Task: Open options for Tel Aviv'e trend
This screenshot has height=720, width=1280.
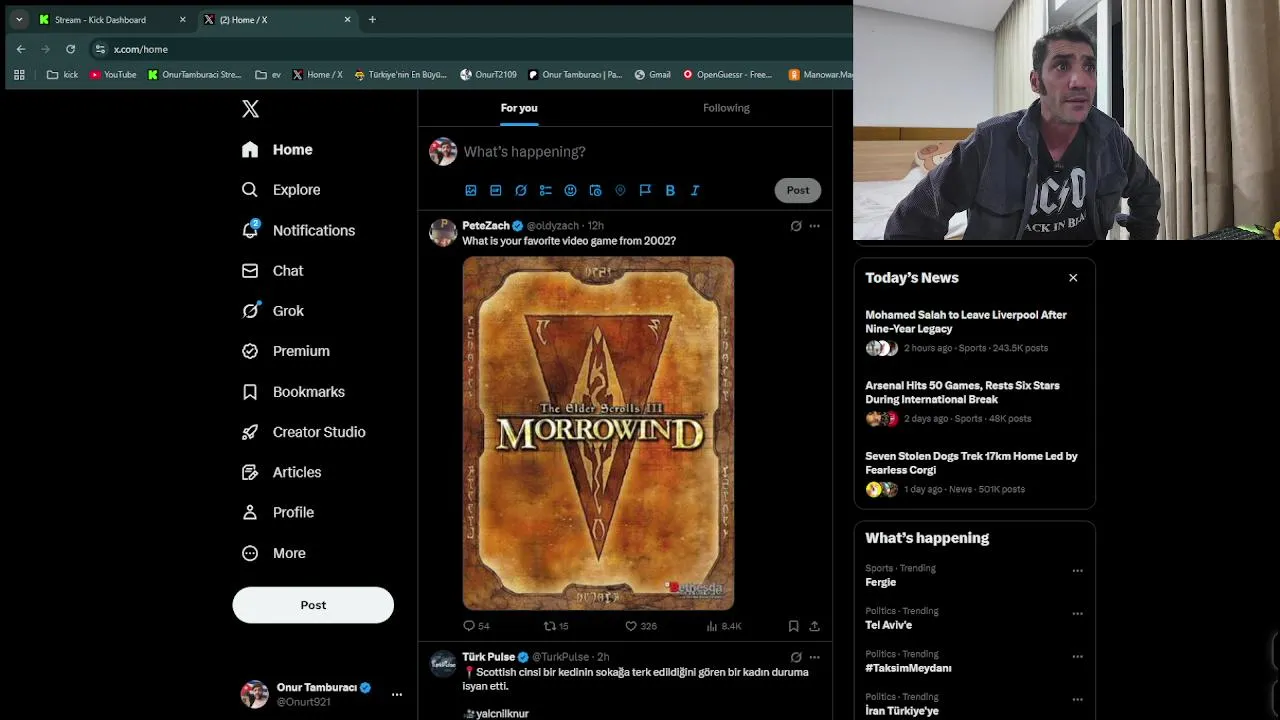Action: click(1077, 613)
